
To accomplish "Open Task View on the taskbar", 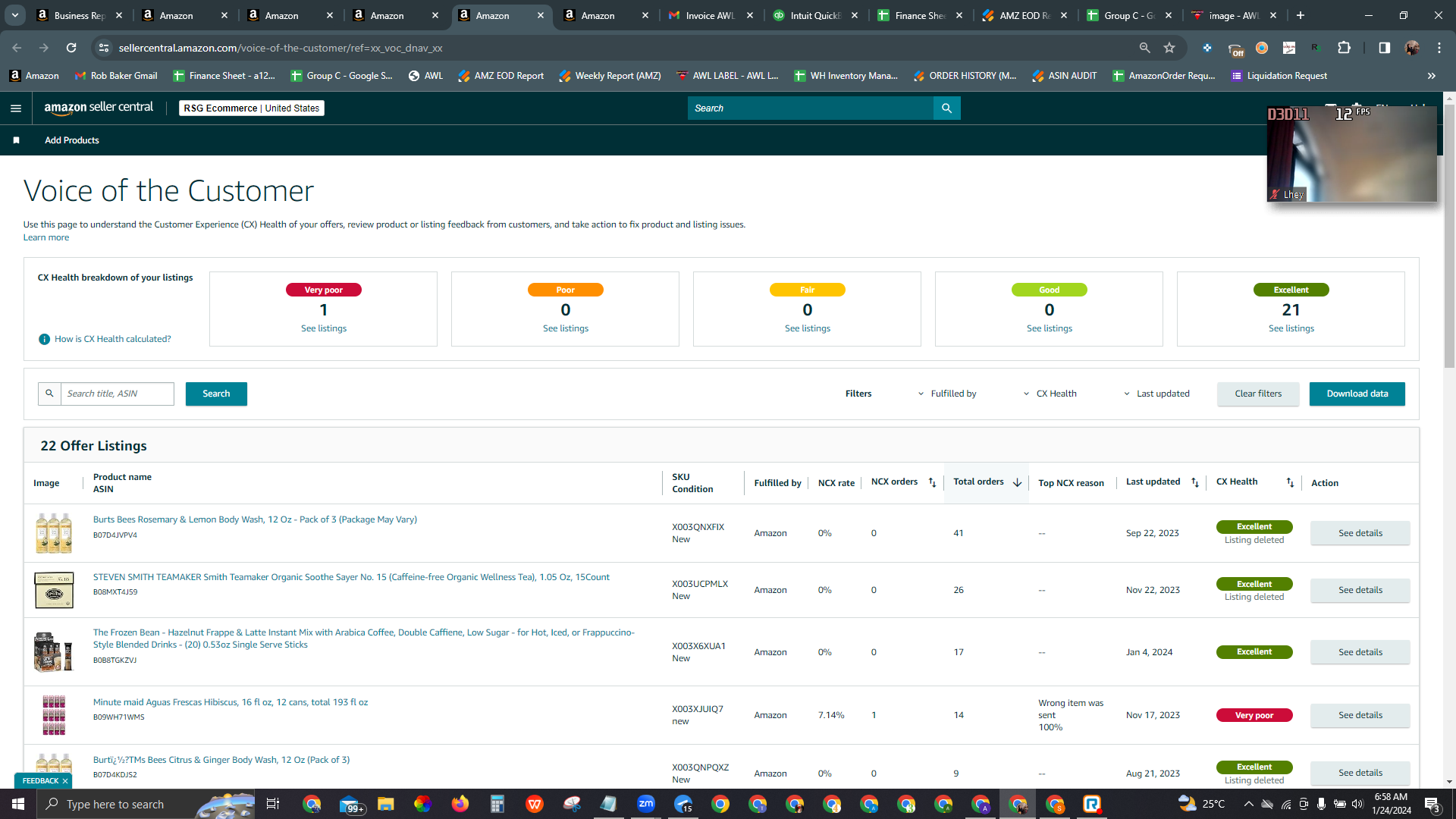I will pyautogui.click(x=273, y=804).
